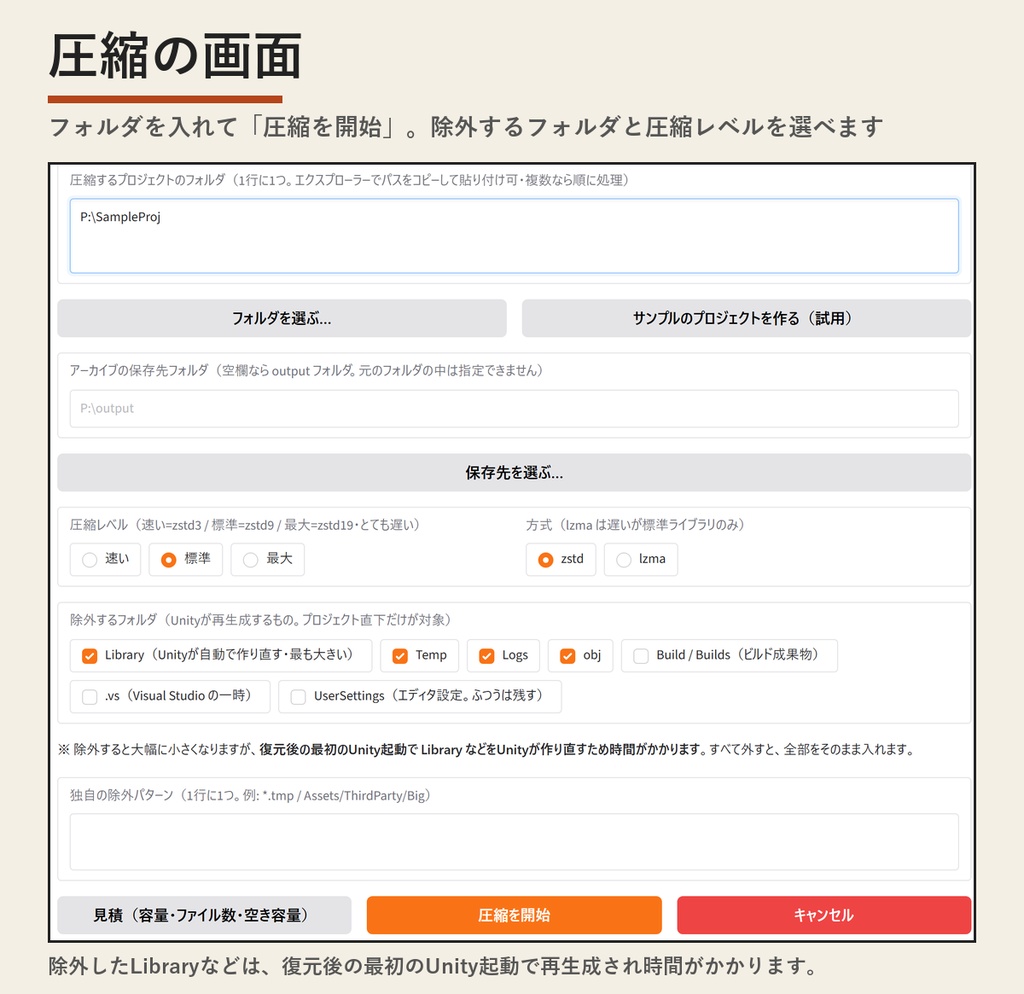Screen dimensions: 1024x994
Task: Click the red キャンセル button
Action: [824, 915]
